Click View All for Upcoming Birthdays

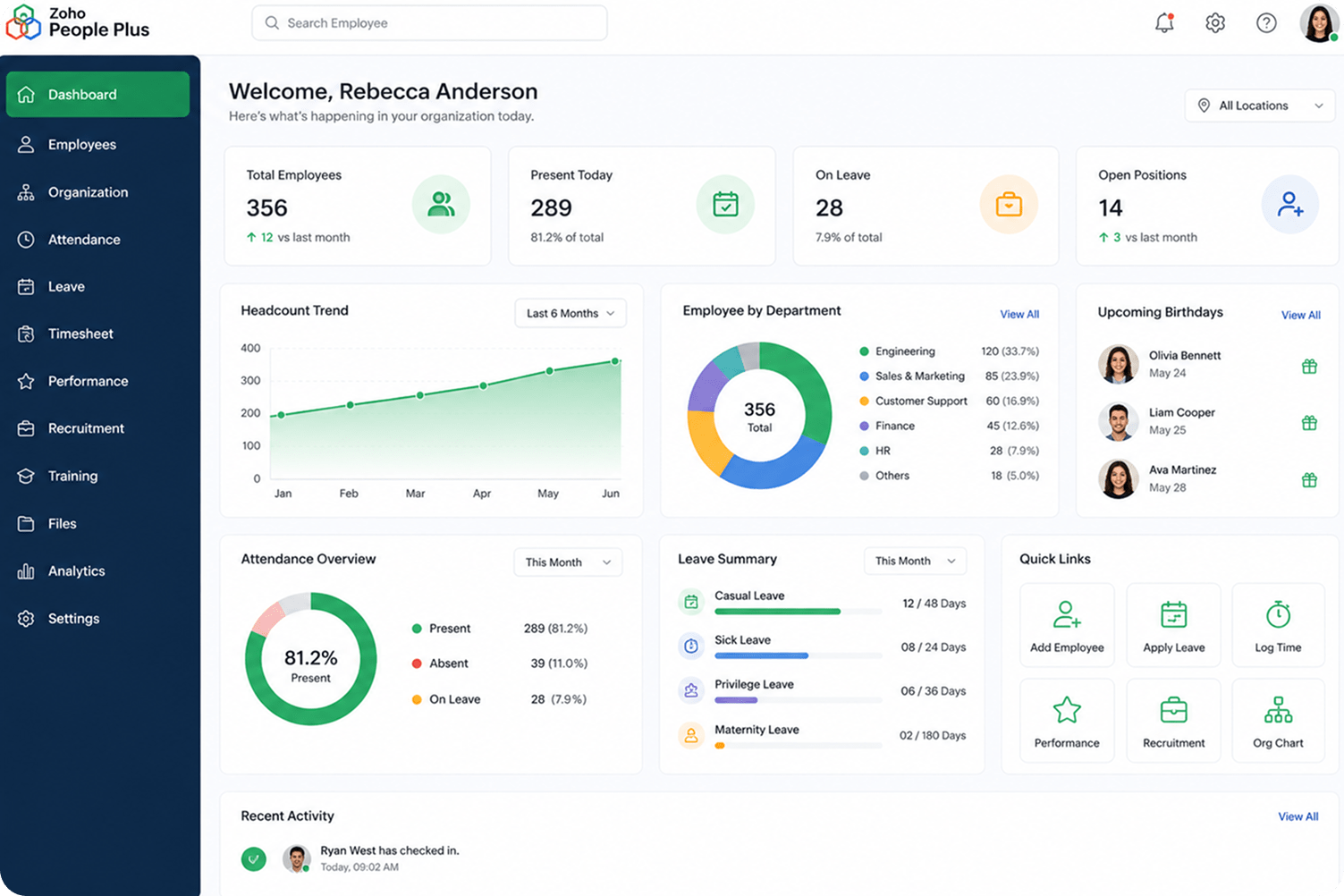pos(1300,315)
